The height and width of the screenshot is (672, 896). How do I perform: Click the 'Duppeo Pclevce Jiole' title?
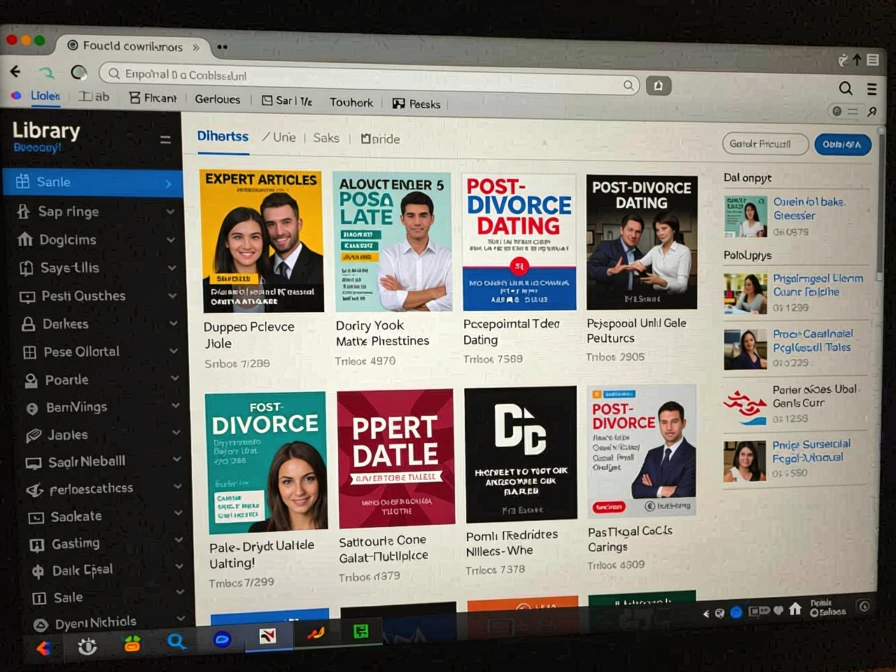[x=249, y=335]
